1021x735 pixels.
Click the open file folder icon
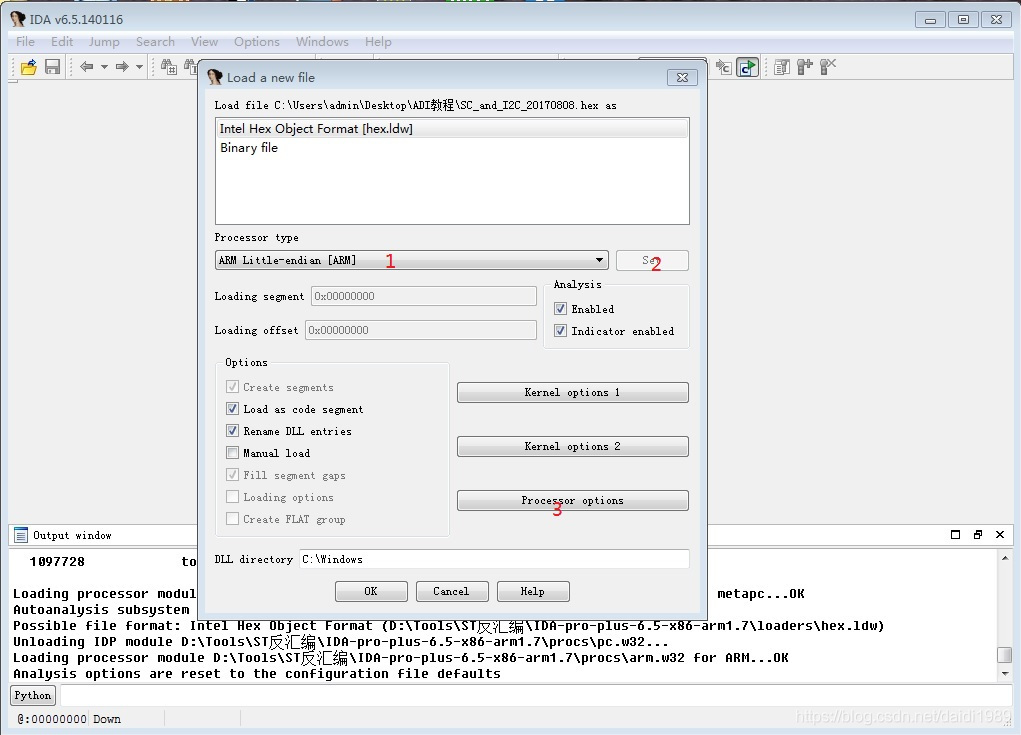tap(29, 66)
